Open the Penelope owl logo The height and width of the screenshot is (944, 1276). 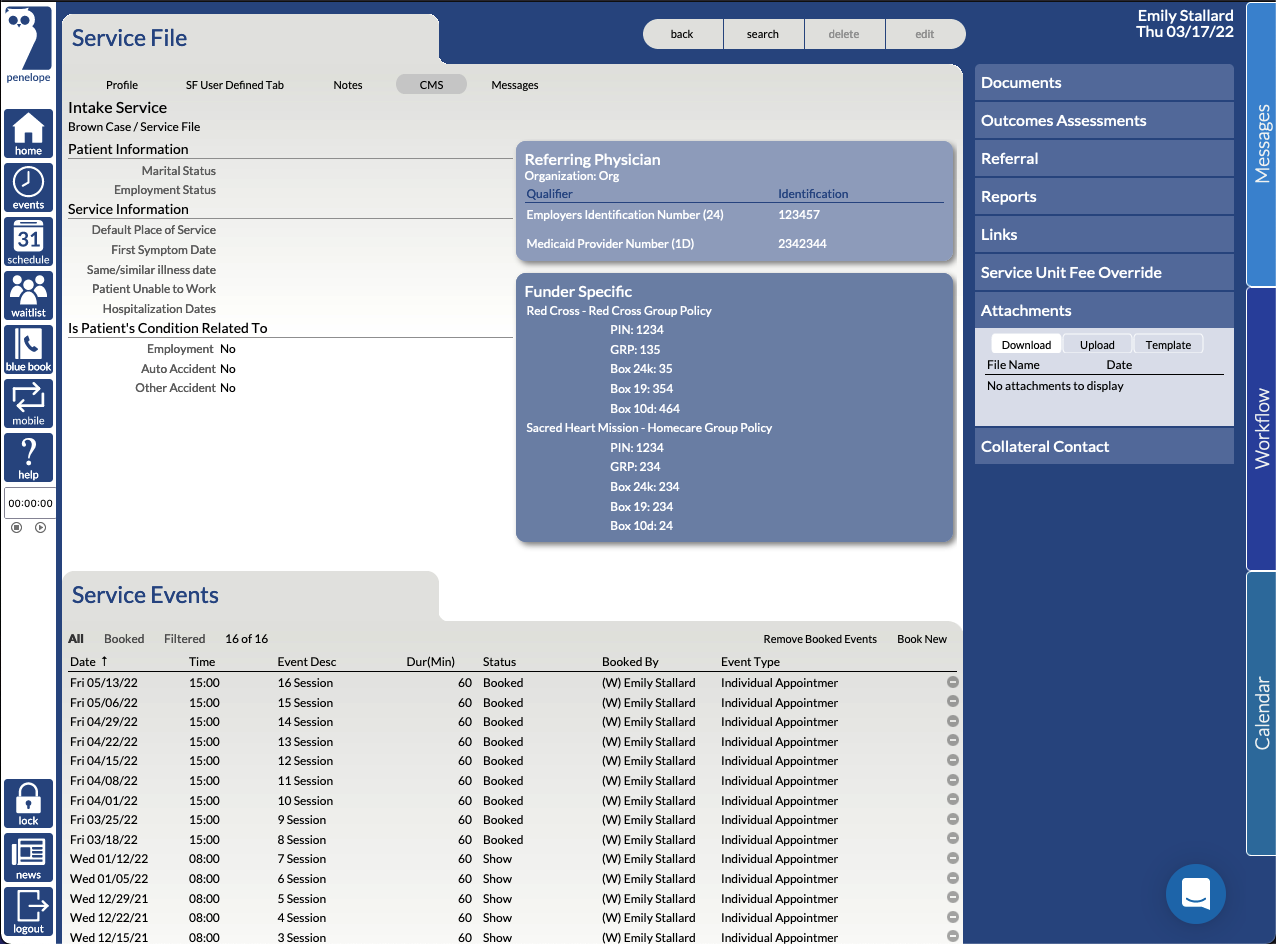29,45
